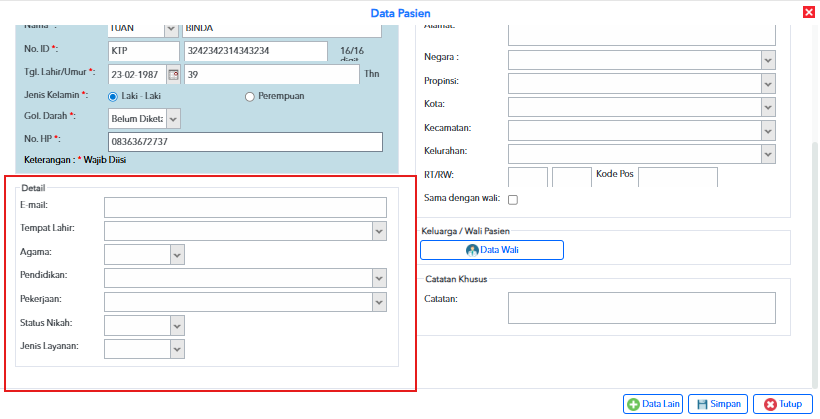Focus the E-mail input field
Viewport: 820px width, 419px height.
tap(245, 207)
